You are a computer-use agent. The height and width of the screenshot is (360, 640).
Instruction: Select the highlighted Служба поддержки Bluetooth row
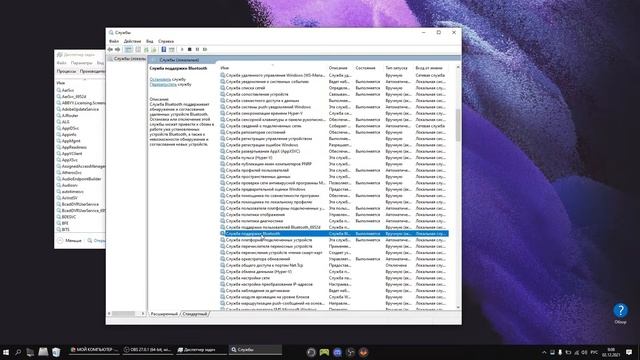(x=334, y=233)
